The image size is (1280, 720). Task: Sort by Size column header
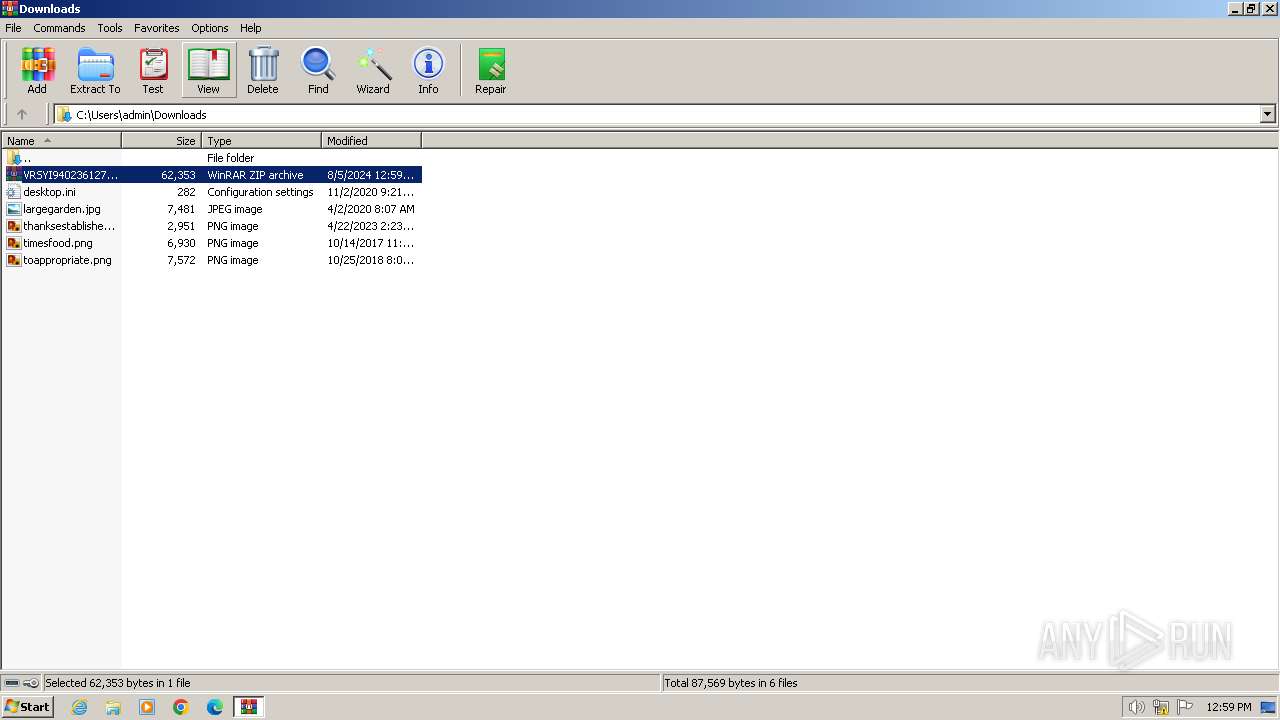[162, 141]
